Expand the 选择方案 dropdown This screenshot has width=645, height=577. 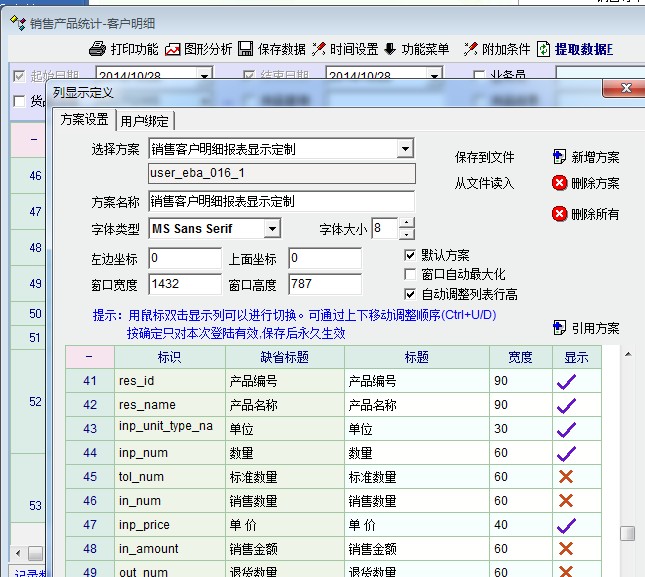click(x=405, y=149)
